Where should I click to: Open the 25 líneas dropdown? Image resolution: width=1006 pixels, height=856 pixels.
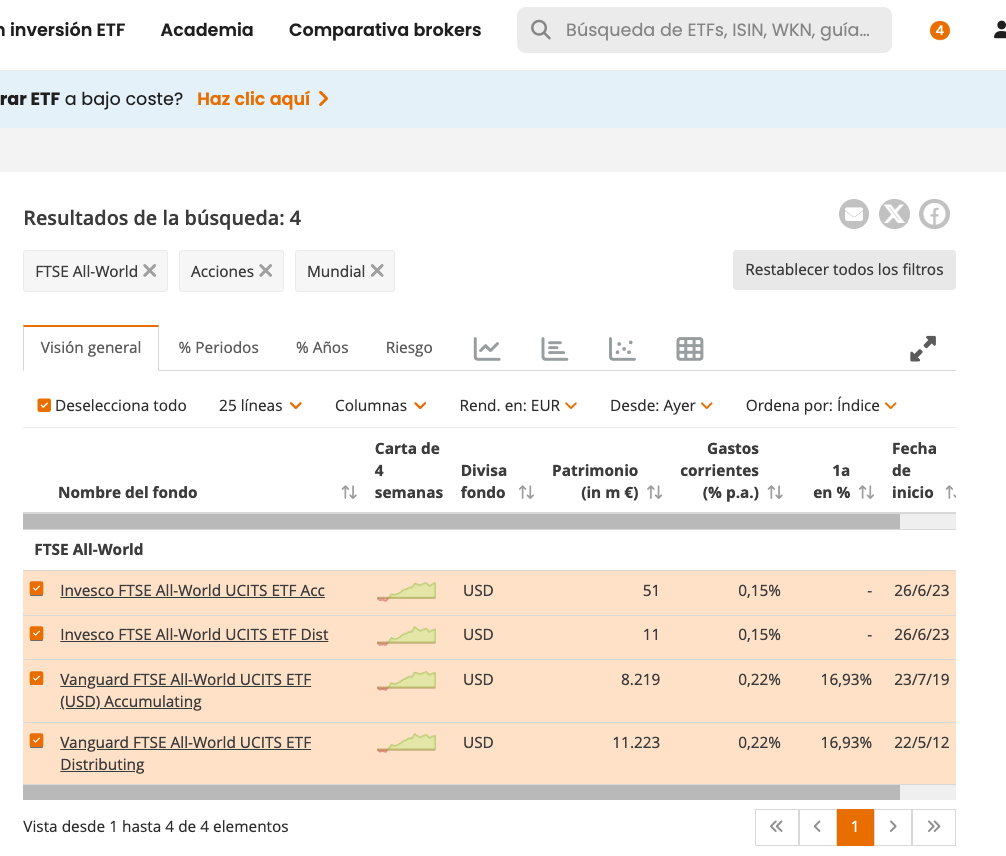(260, 405)
